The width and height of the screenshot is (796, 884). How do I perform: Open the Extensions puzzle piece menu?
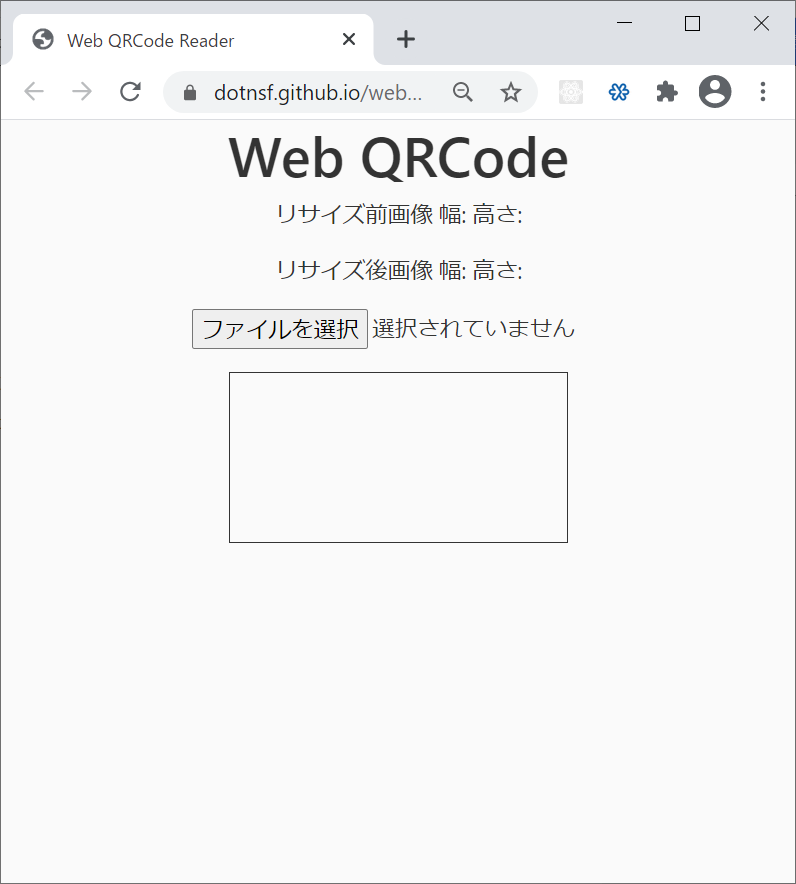tap(667, 92)
